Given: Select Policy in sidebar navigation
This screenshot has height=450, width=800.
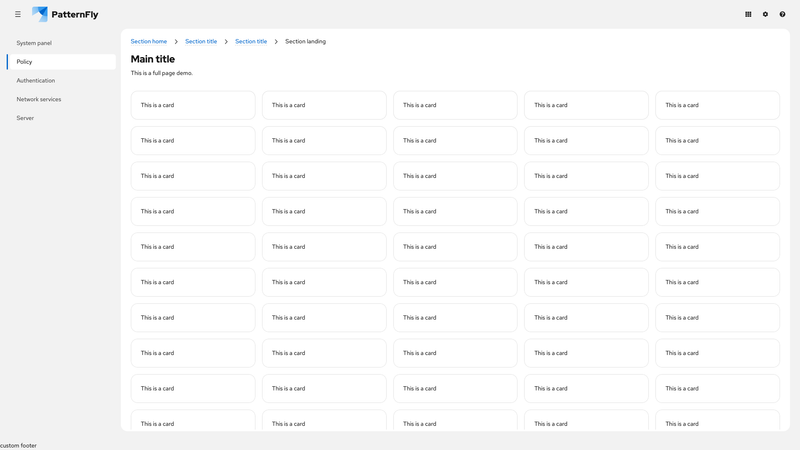Looking at the screenshot, I should point(61,62).
